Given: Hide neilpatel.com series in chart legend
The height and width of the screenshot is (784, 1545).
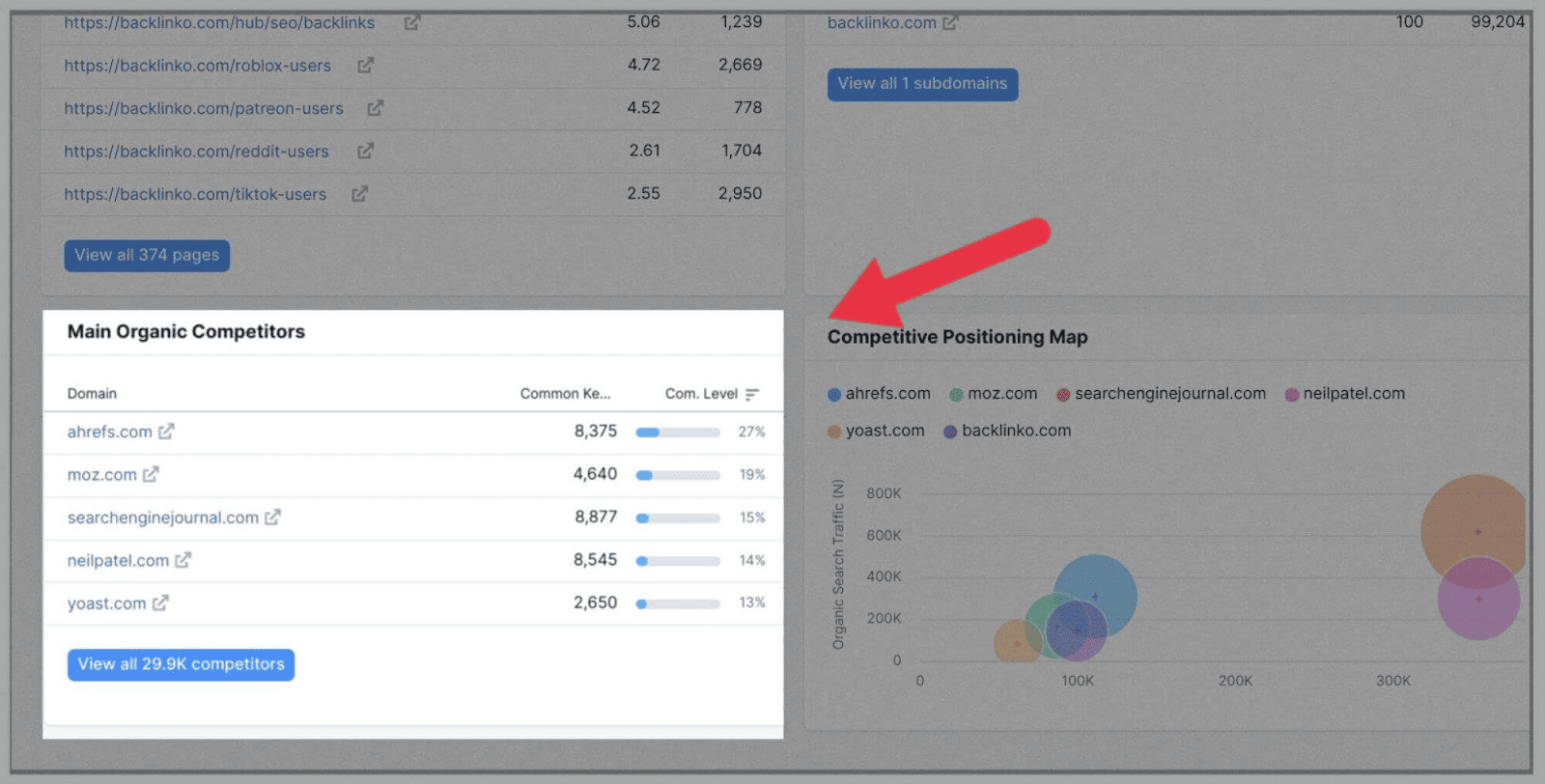Looking at the screenshot, I should 1344,394.
